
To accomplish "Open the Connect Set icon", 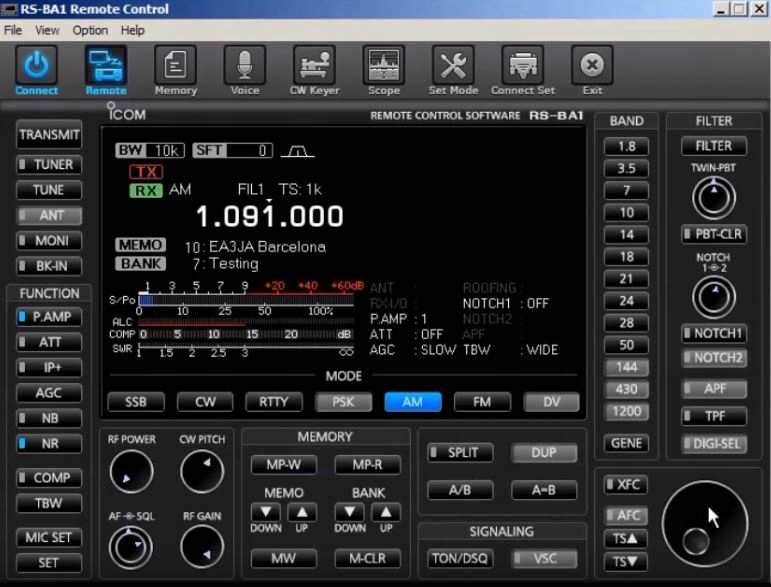I will click(x=522, y=67).
